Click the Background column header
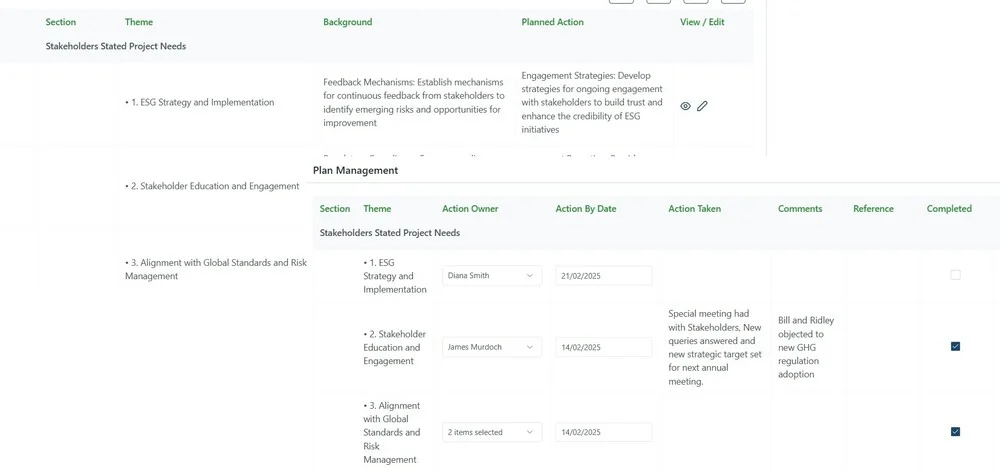The image size is (1000, 471). click(347, 22)
